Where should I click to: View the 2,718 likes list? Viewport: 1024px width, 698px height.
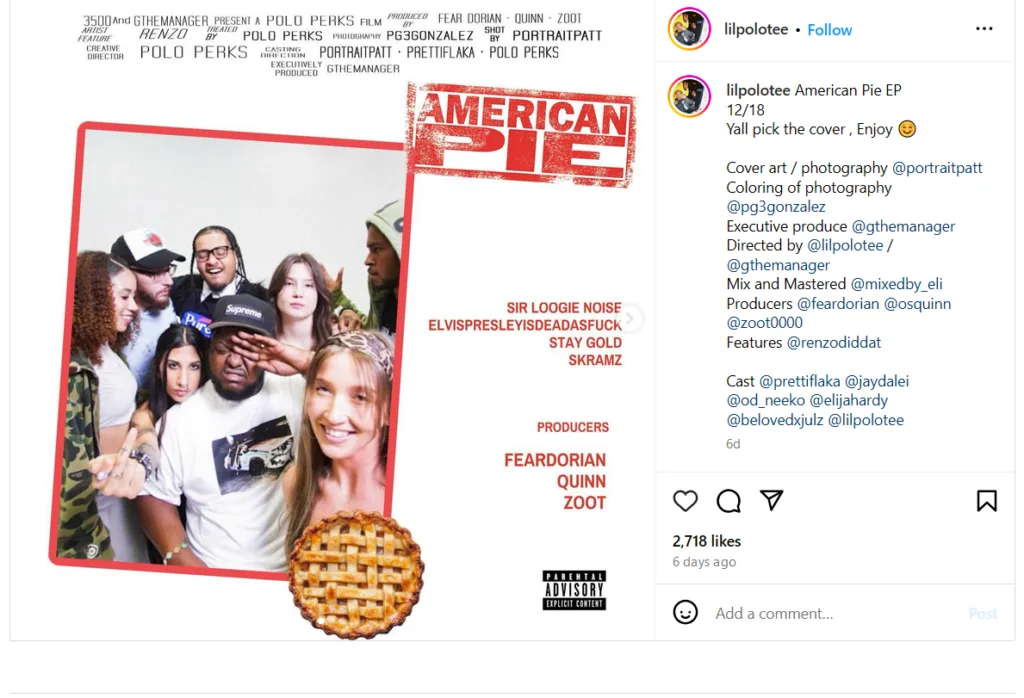point(707,541)
